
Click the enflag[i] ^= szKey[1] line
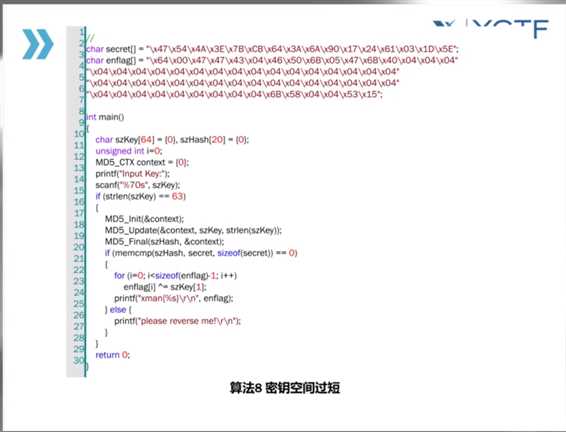[165, 287]
